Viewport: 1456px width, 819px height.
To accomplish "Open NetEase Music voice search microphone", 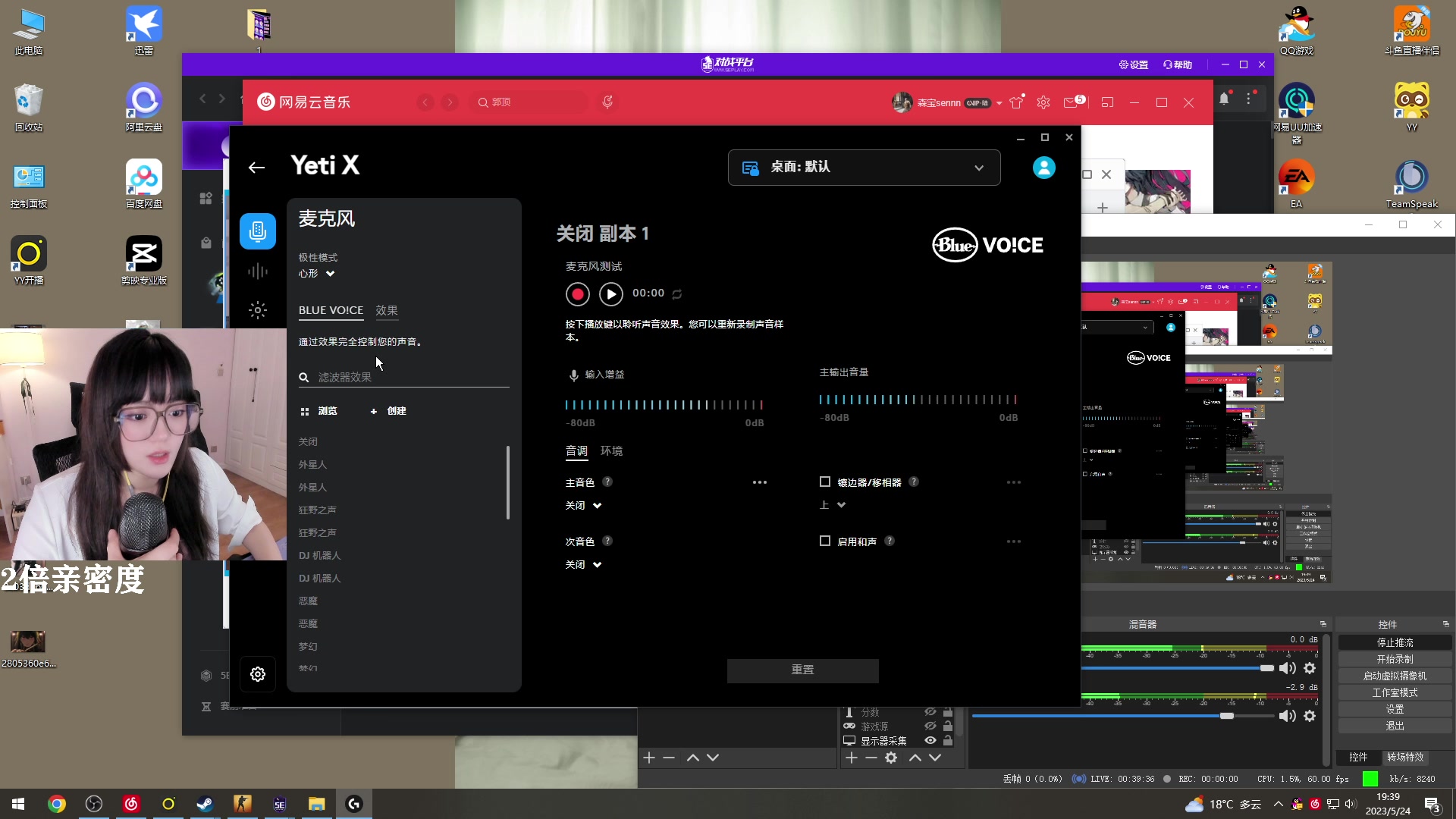I will pos(607,102).
